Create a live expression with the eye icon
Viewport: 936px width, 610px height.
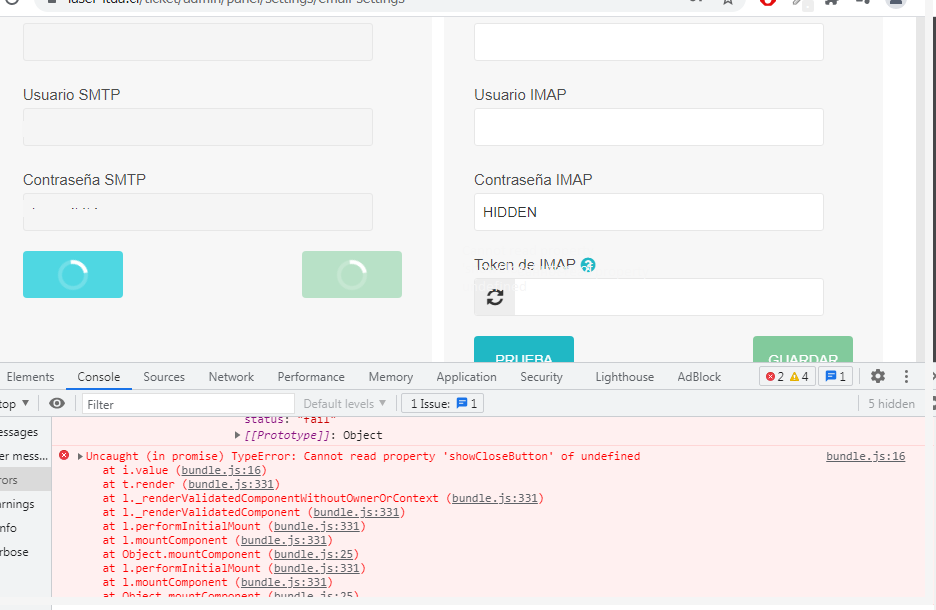57,403
